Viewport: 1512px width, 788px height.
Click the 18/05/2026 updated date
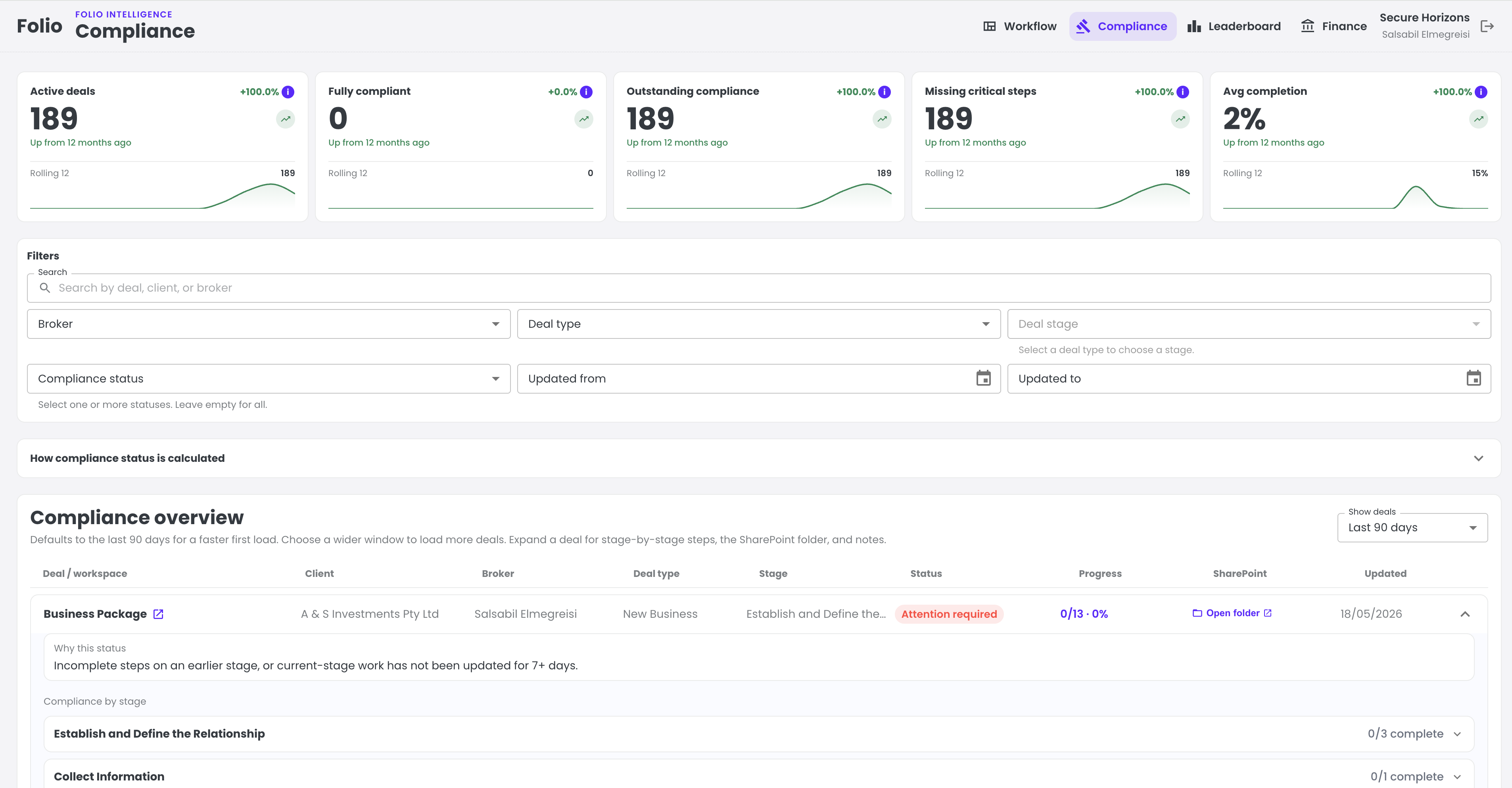pos(1370,613)
